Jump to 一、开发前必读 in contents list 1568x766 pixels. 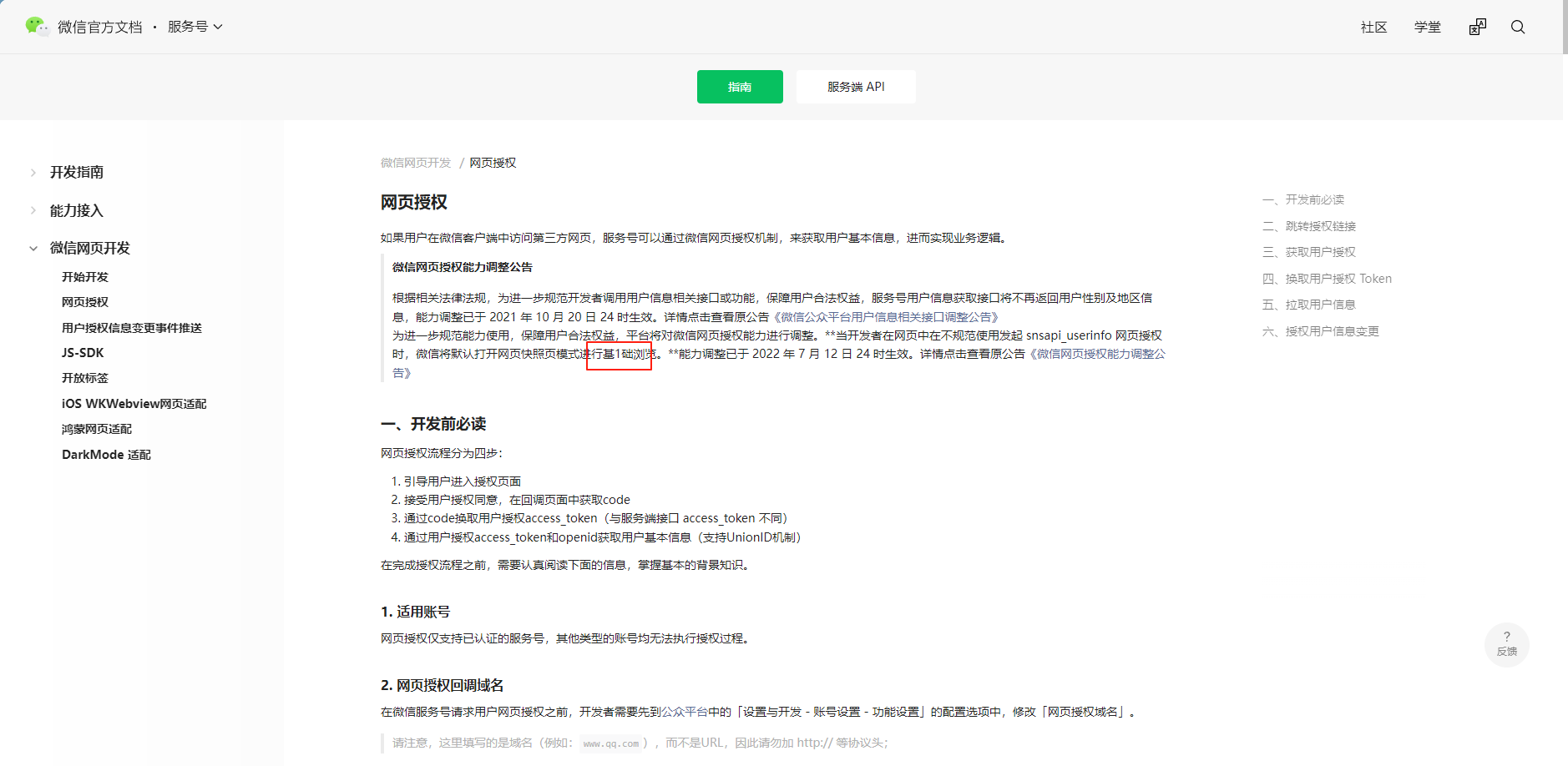coord(1303,199)
